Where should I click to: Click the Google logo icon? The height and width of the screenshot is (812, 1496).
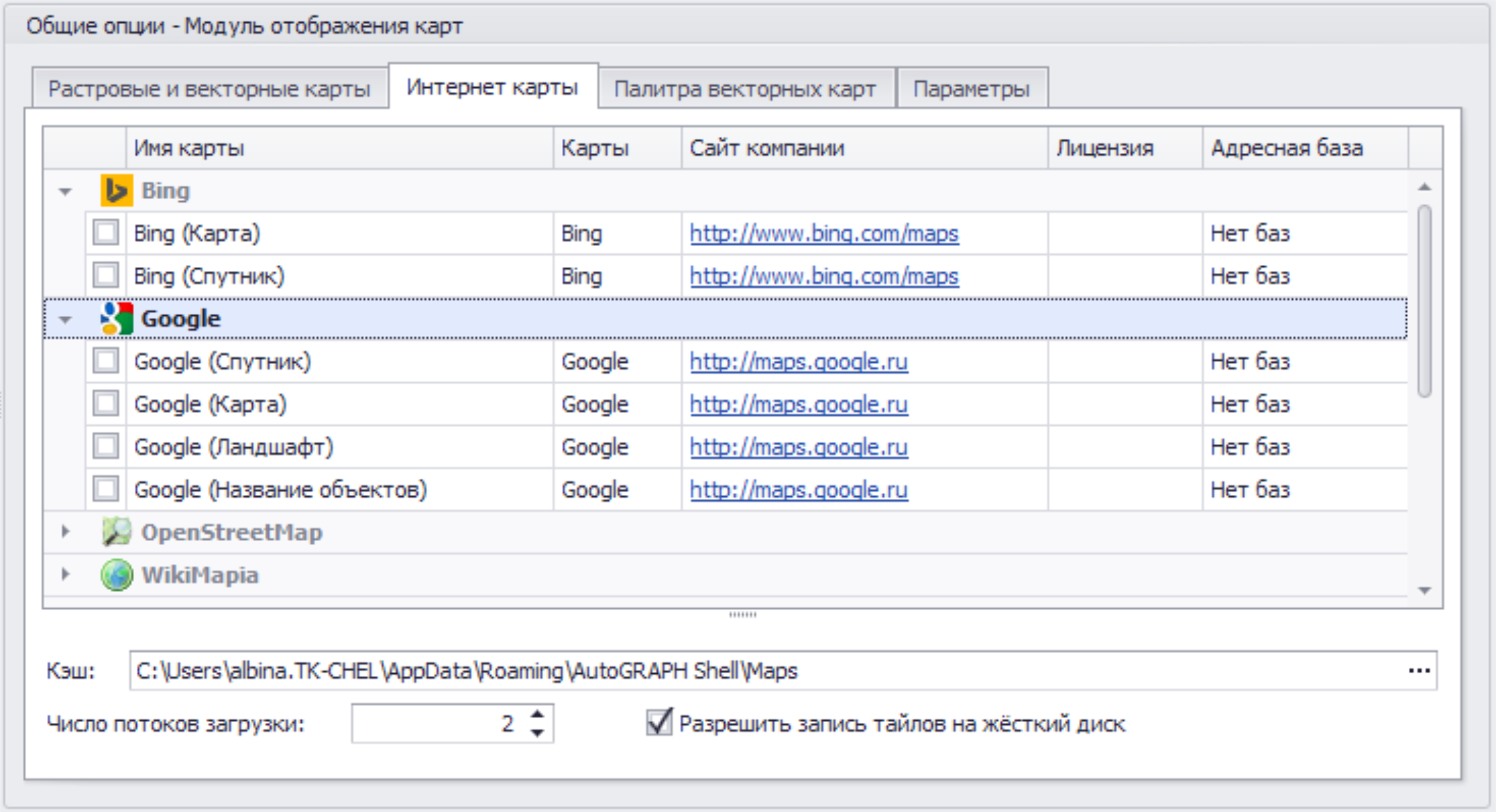[117, 318]
